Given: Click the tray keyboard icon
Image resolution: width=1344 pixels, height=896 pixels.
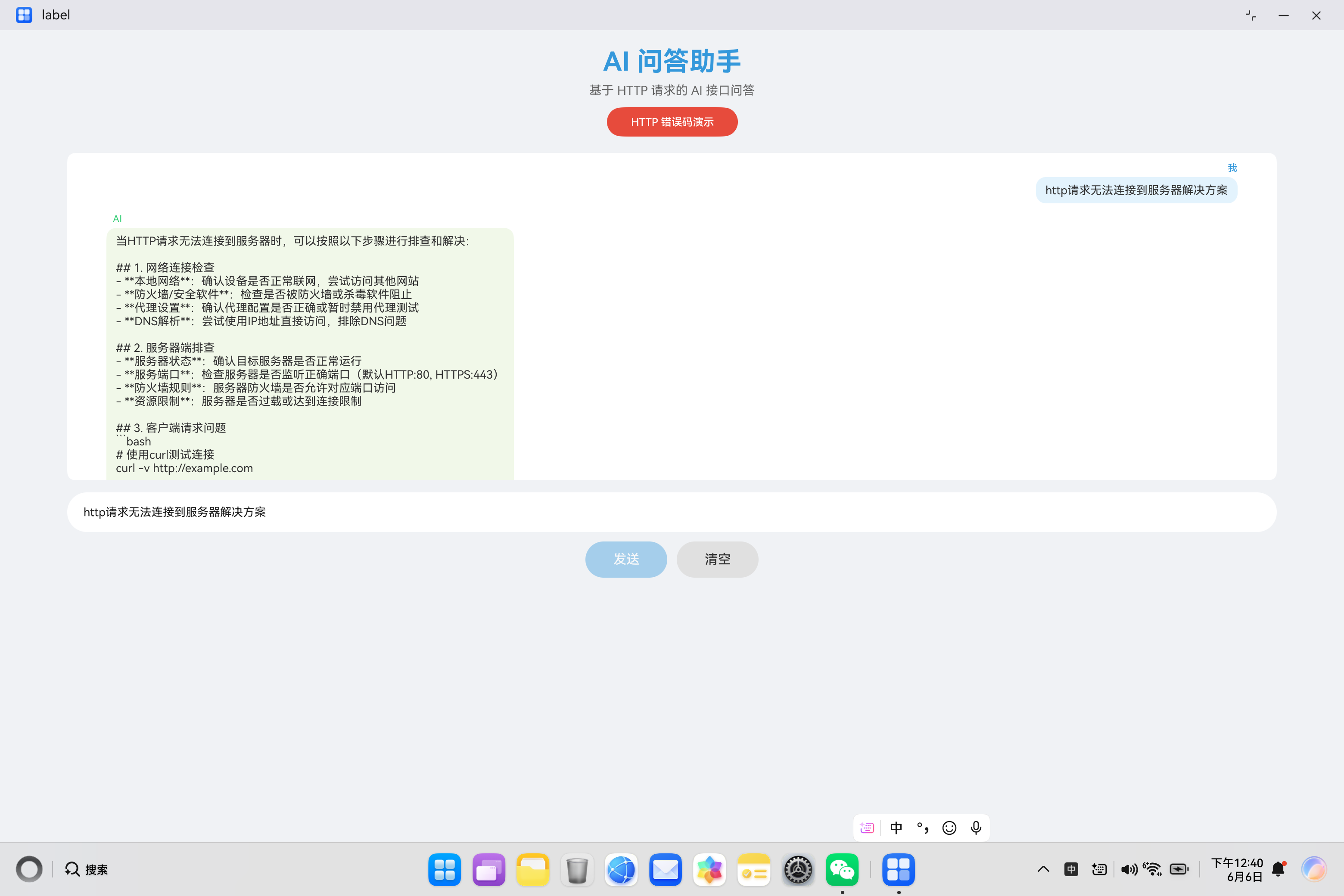Looking at the screenshot, I should (x=1099, y=869).
